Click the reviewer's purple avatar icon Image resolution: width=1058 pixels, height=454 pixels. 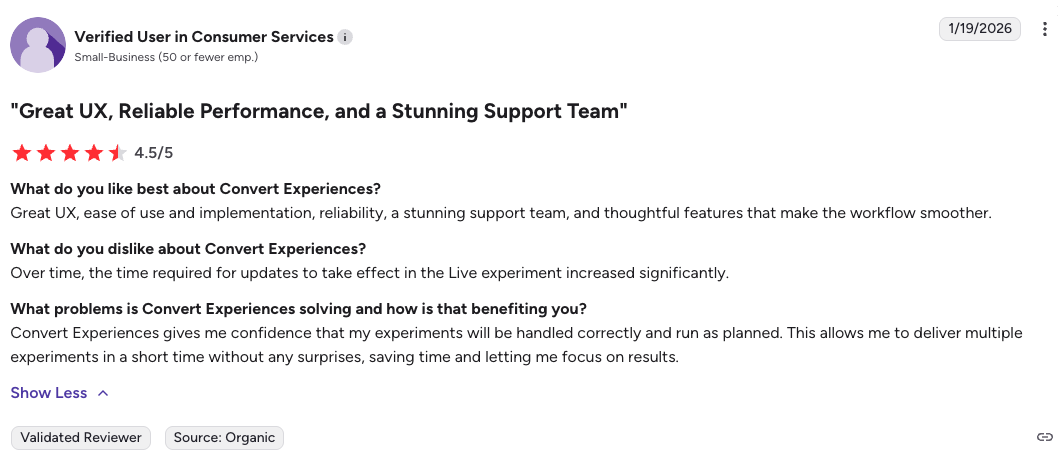[x=38, y=45]
